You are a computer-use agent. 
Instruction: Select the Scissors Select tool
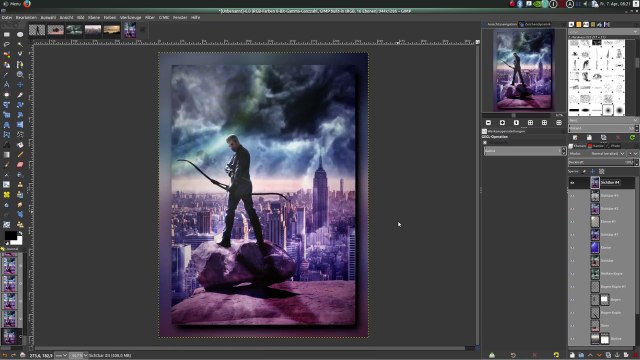click(x=20, y=54)
